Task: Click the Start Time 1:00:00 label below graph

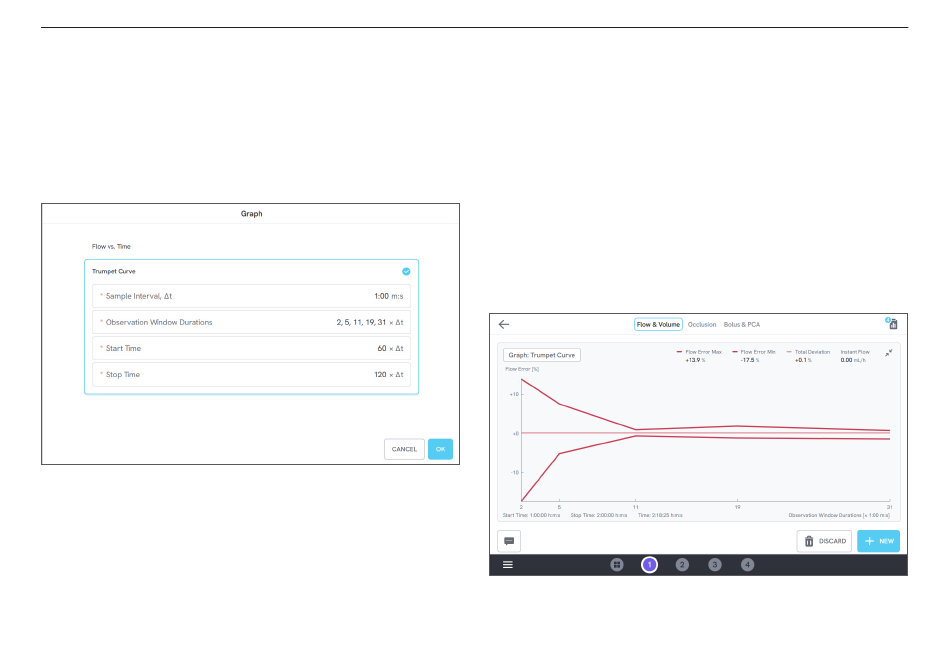Action: (x=531, y=515)
